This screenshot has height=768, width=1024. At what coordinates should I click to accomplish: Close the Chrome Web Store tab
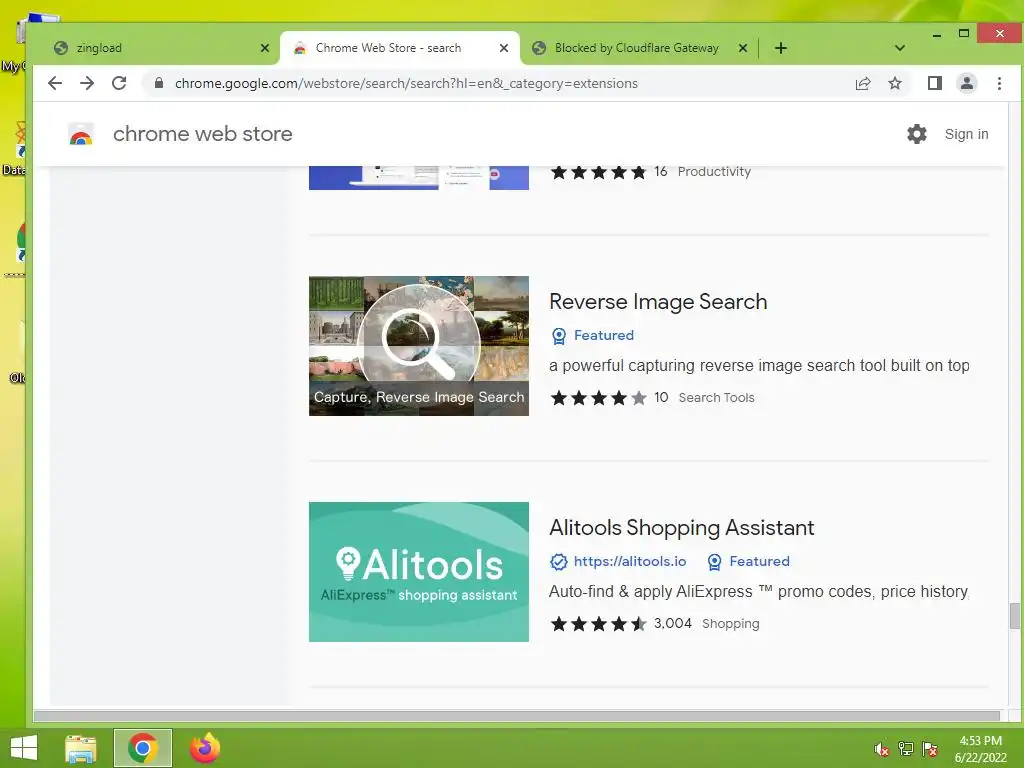coord(504,48)
